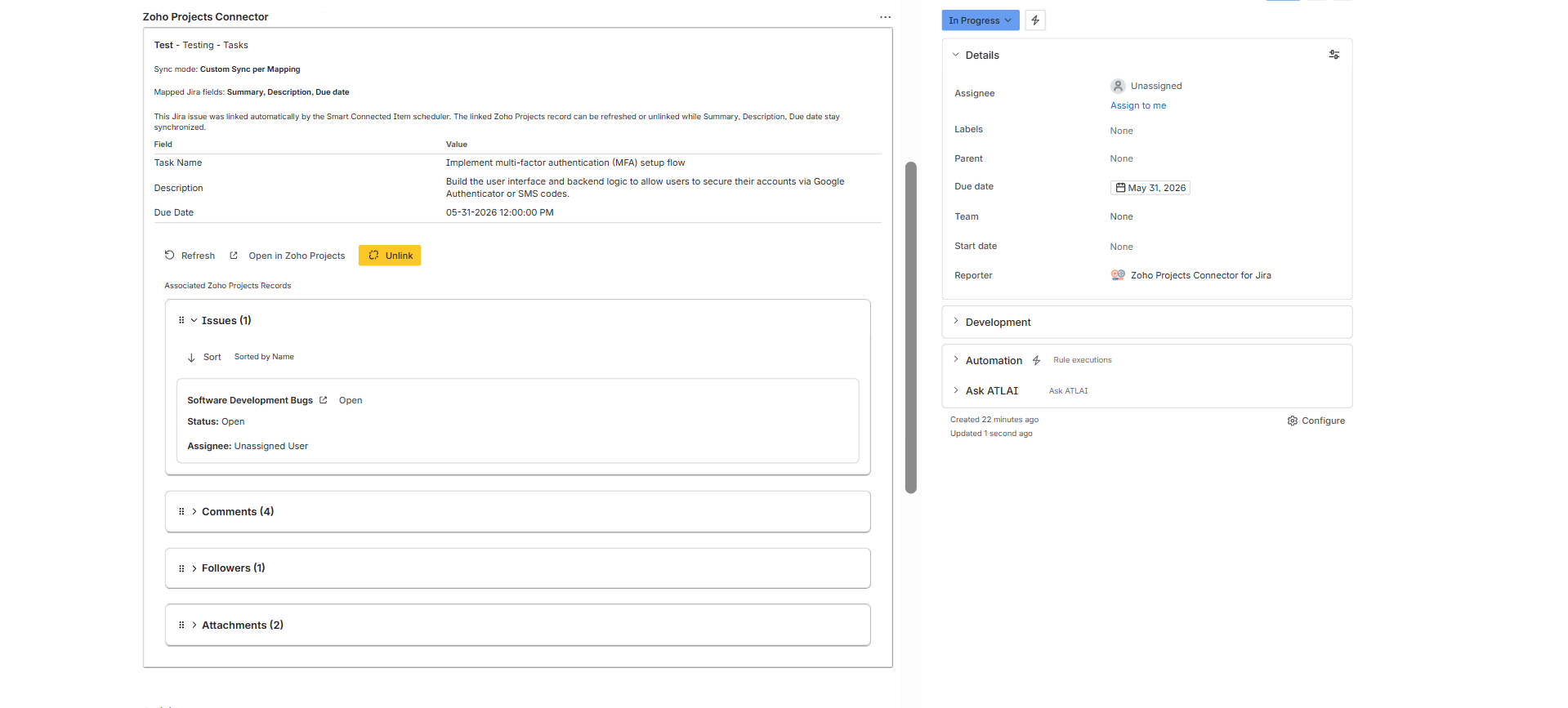Expand the Comments (4) section

[194, 511]
